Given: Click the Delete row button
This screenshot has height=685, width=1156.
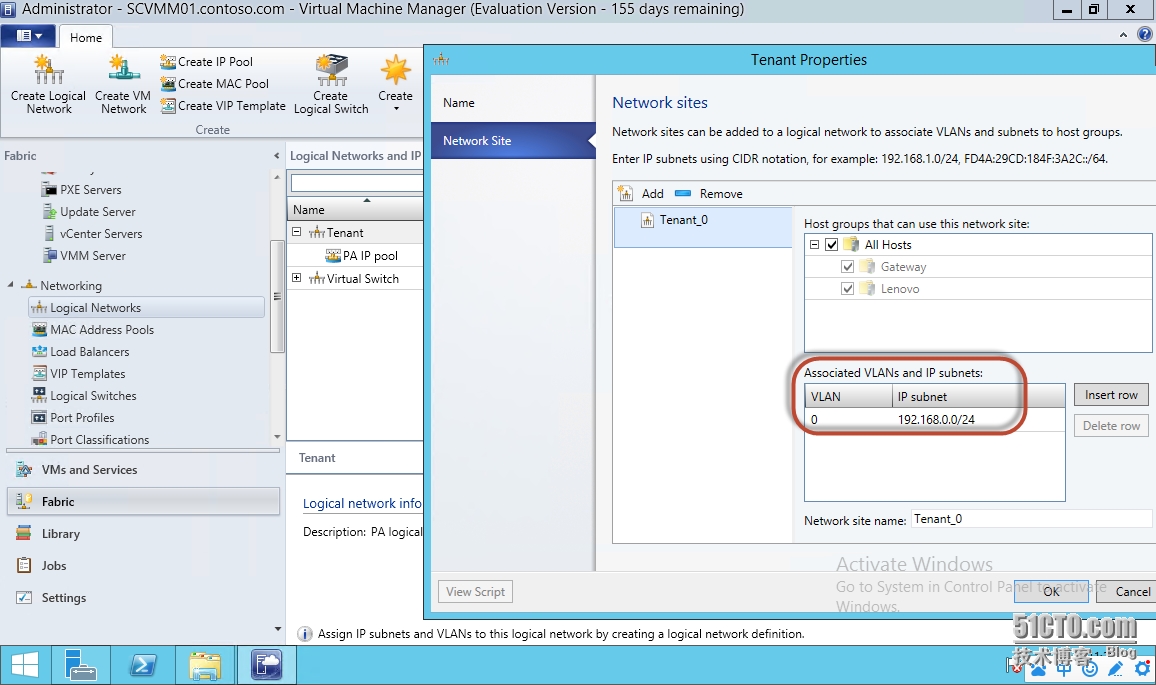Looking at the screenshot, I should point(1111,426).
